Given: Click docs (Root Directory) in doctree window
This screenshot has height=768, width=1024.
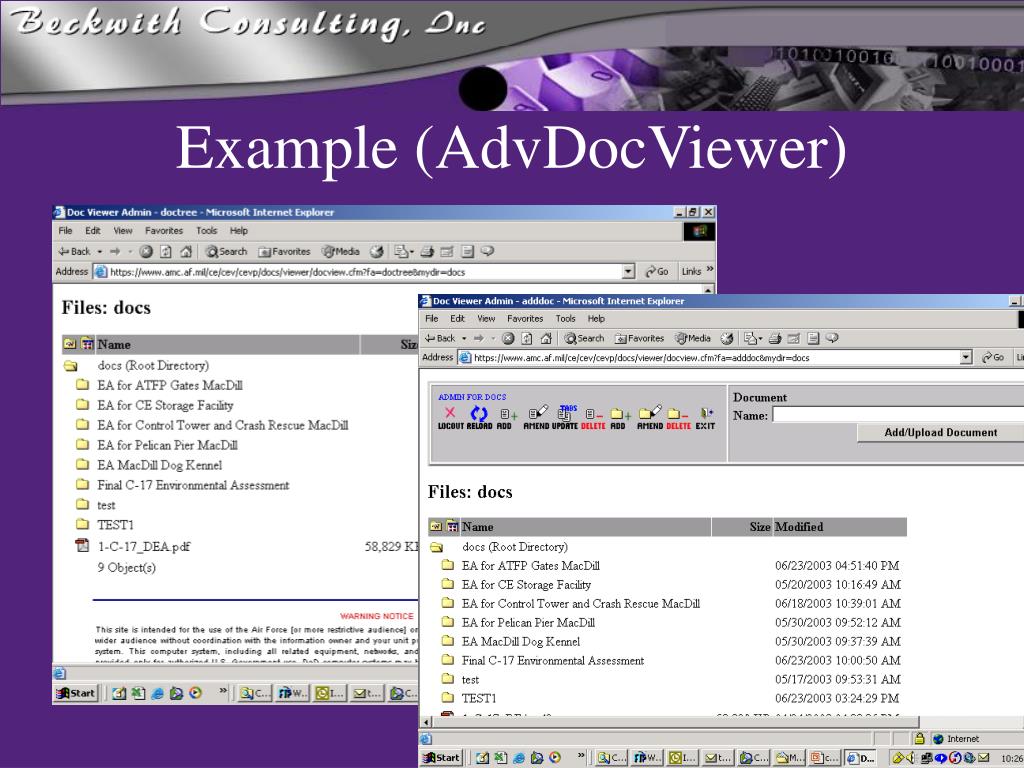Looking at the screenshot, I should [153, 365].
